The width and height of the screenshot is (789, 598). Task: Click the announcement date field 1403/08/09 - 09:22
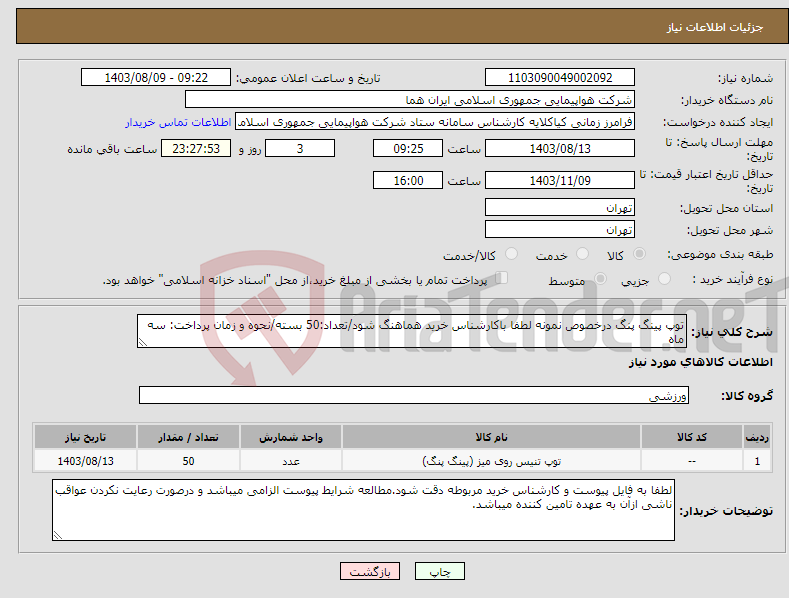tap(155, 78)
